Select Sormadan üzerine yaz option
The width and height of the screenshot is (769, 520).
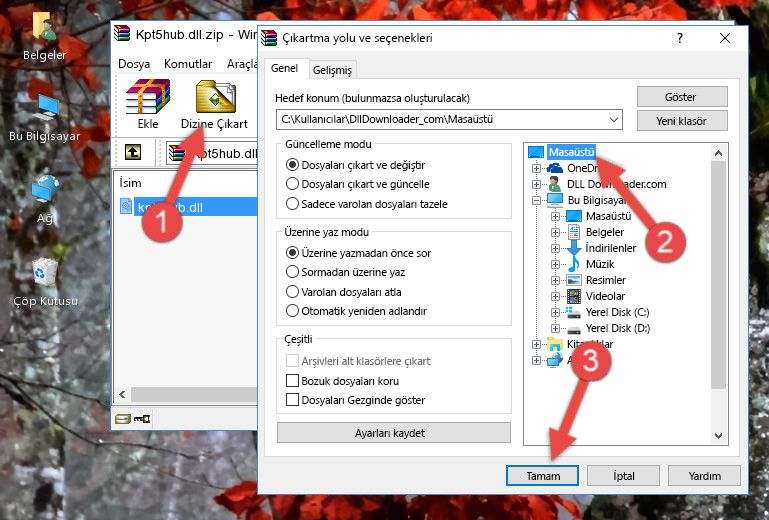[292, 272]
